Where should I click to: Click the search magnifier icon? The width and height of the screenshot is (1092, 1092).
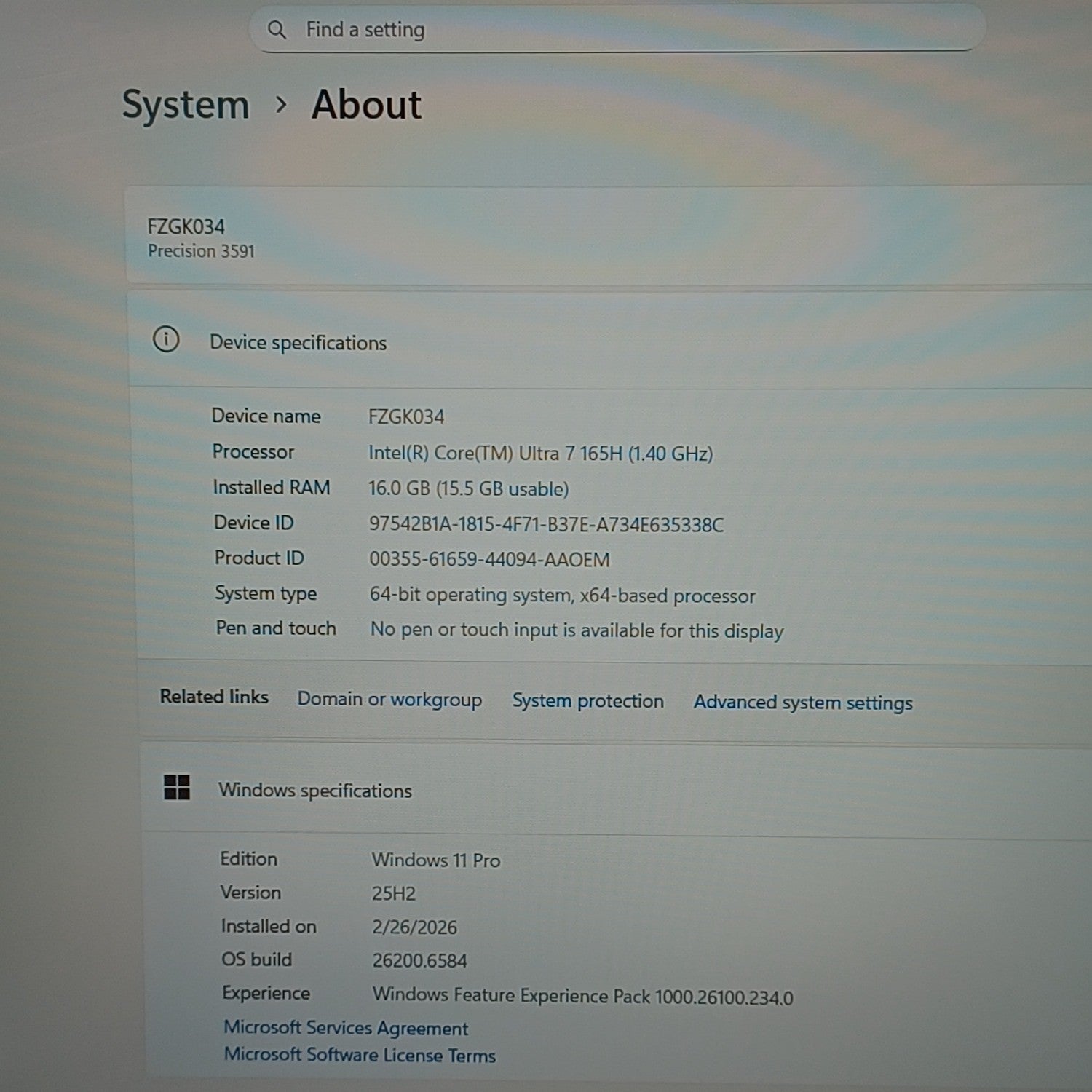coord(277,30)
